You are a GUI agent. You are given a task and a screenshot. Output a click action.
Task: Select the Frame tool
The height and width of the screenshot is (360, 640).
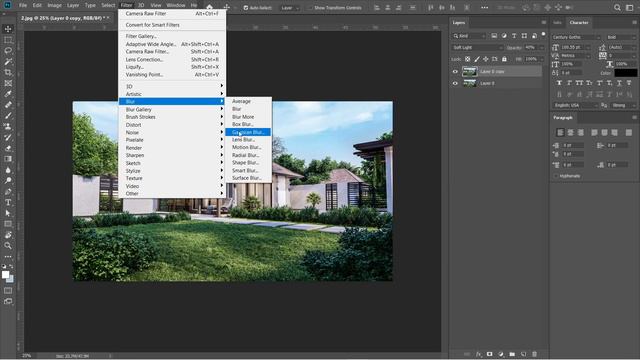(x=8, y=83)
